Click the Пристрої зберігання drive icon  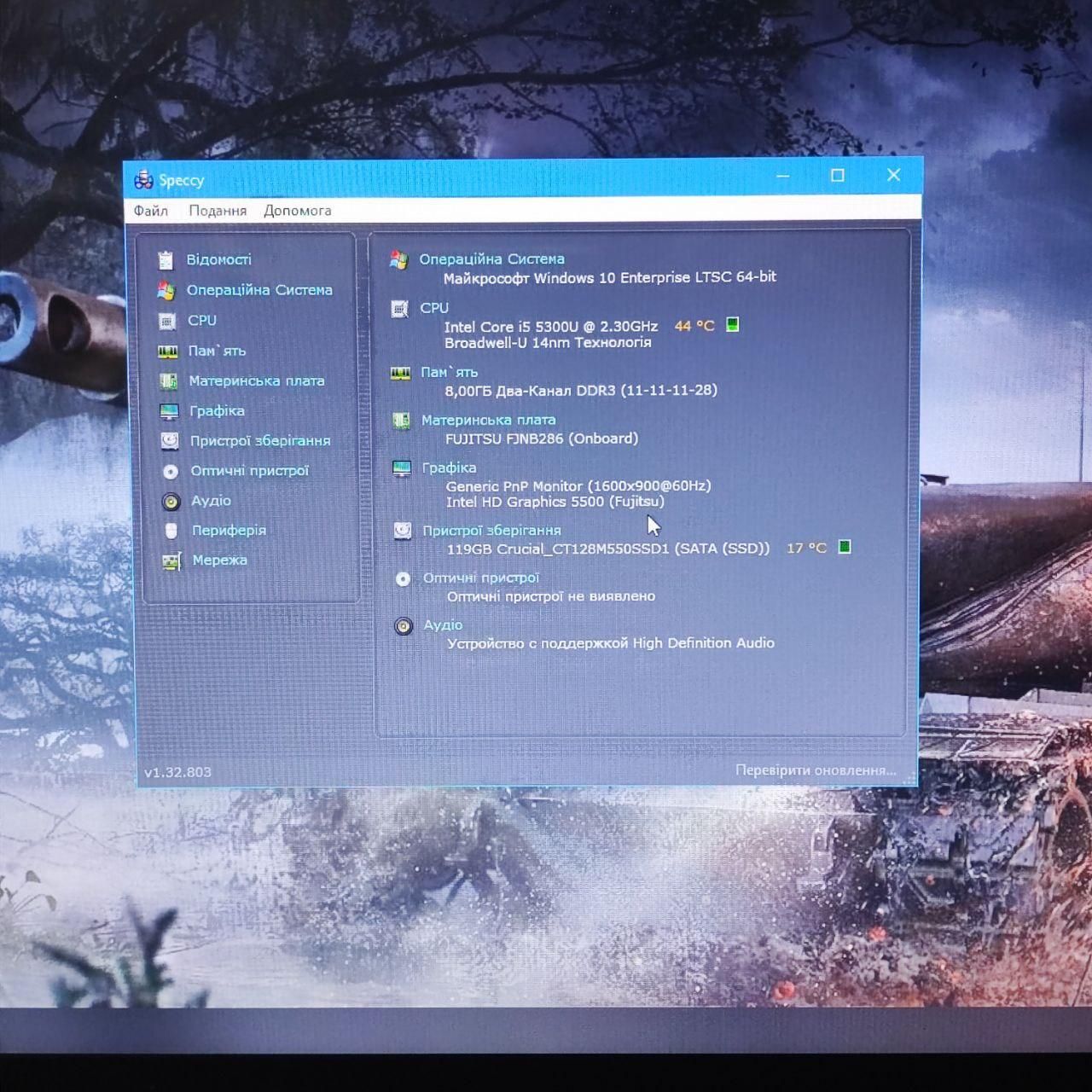(170, 441)
